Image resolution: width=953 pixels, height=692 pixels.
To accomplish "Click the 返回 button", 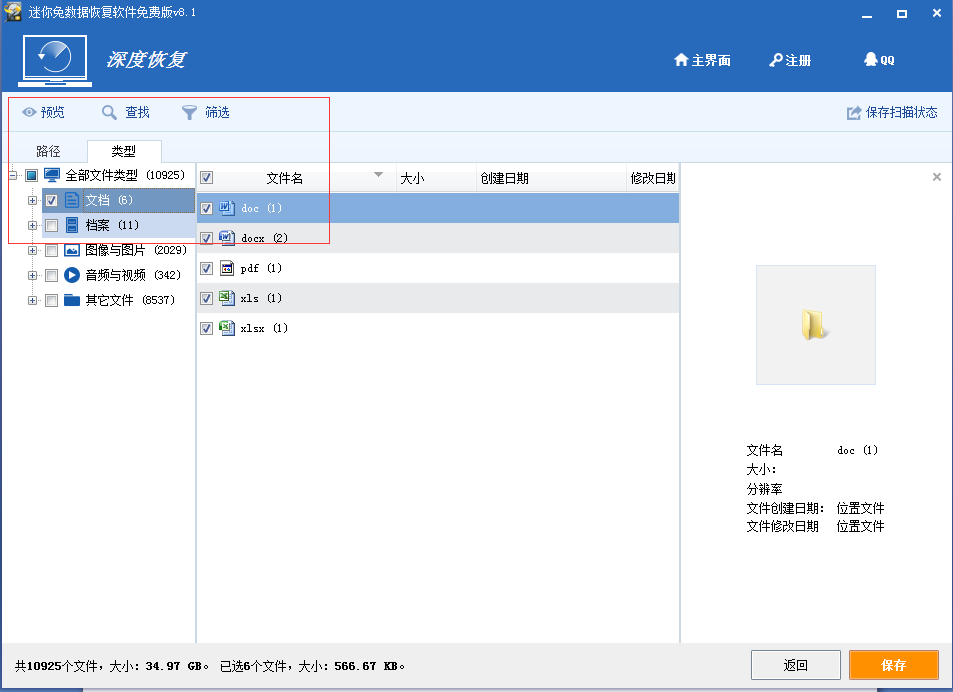I will click(x=796, y=665).
